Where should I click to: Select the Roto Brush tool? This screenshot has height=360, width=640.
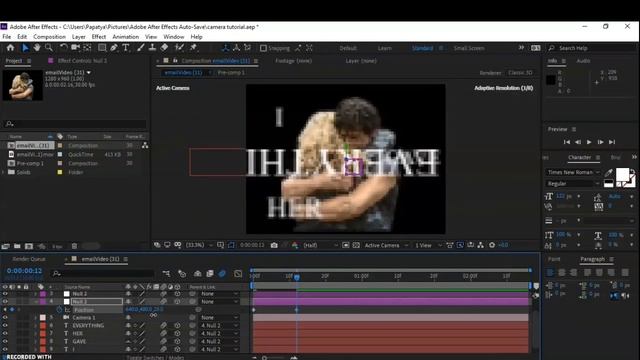[179, 48]
